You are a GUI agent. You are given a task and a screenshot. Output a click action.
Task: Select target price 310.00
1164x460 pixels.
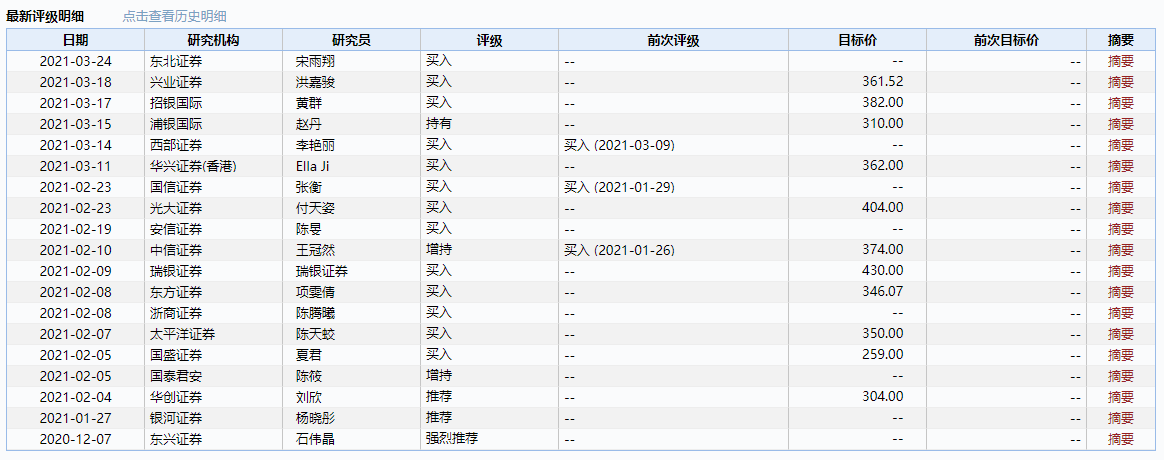click(883, 123)
